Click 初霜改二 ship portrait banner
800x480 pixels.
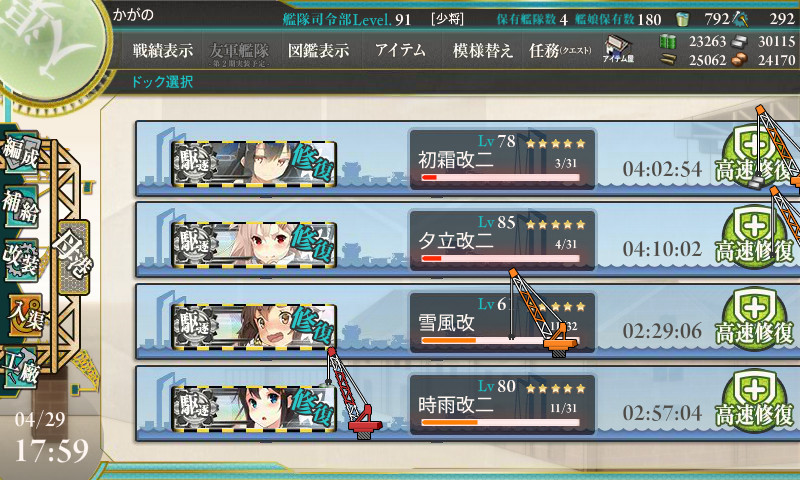click(254, 164)
